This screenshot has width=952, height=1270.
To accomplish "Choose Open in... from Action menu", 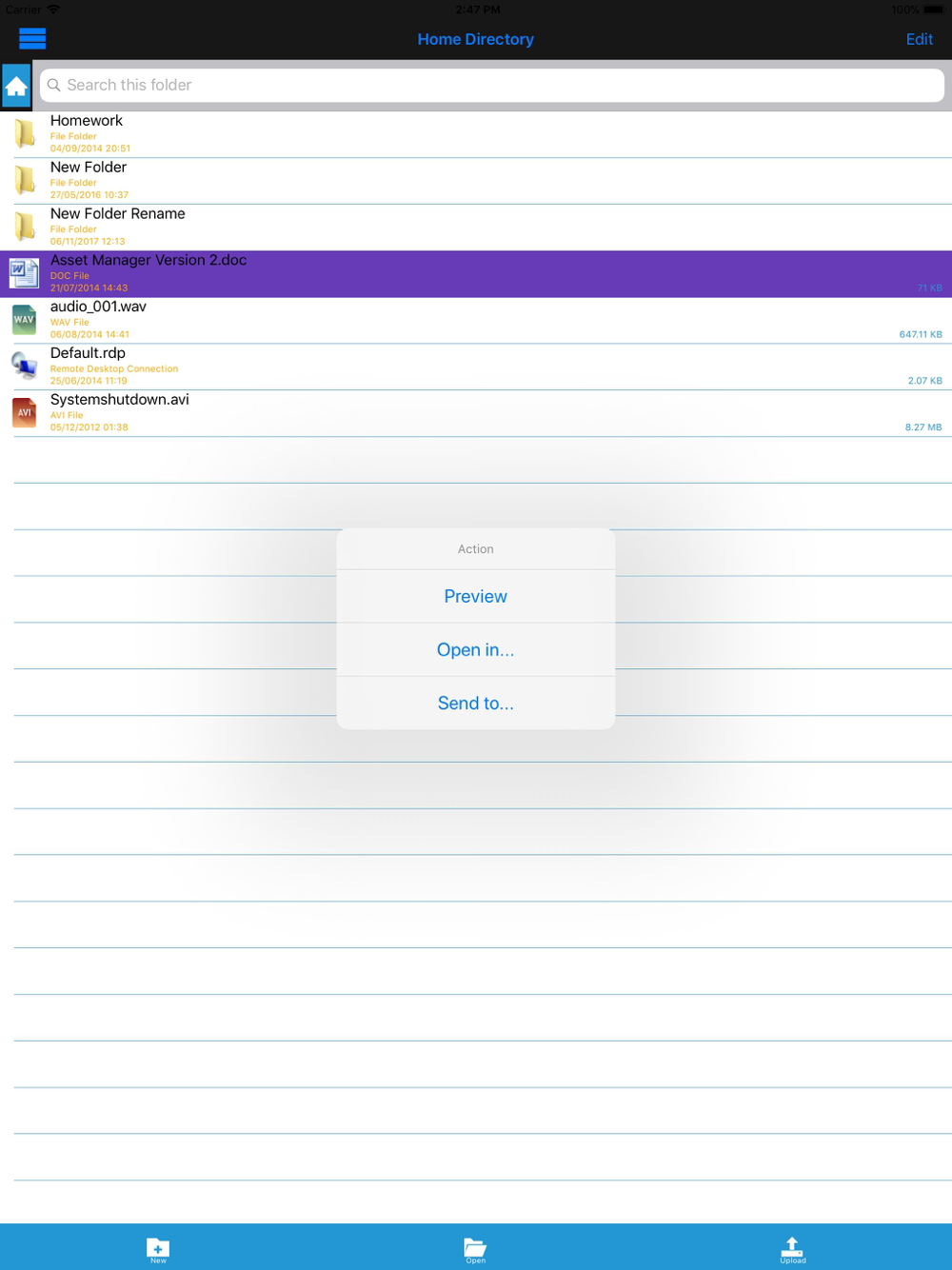I will (x=476, y=650).
